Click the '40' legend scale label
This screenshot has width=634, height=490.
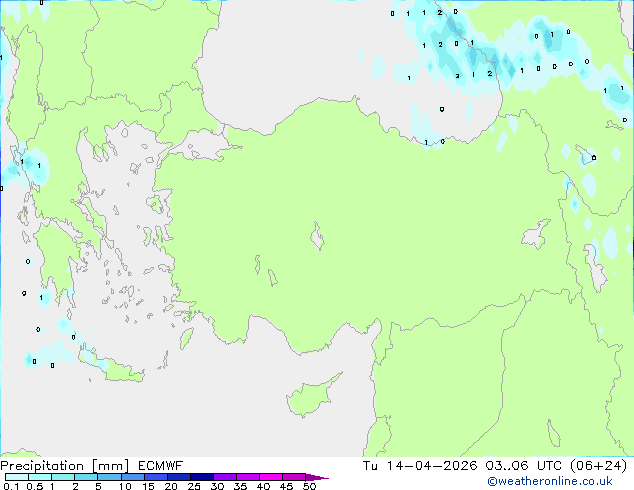[x=263, y=486]
